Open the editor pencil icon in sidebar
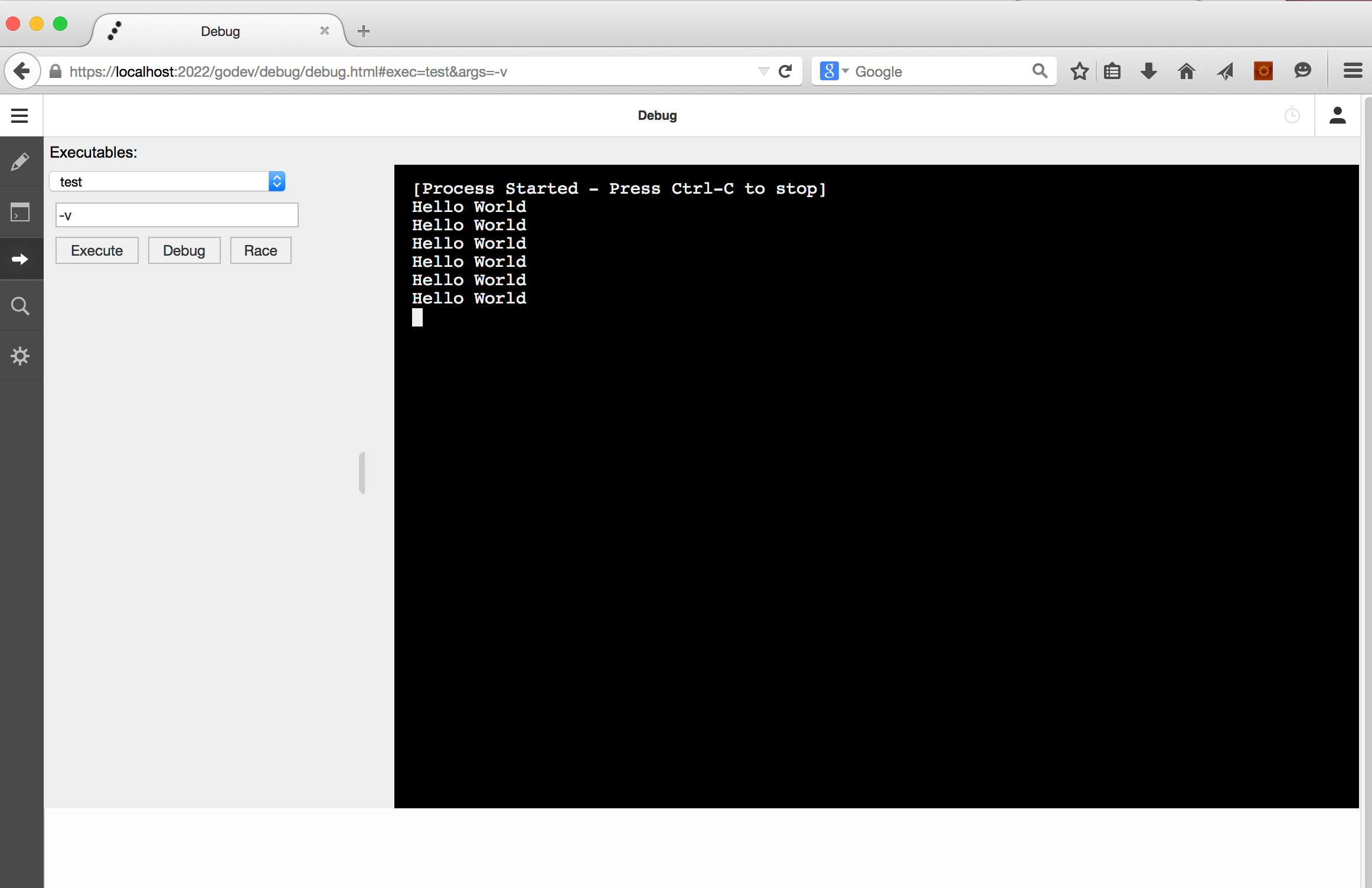The width and height of the screenshot is (1372, 888). [20, 162]
